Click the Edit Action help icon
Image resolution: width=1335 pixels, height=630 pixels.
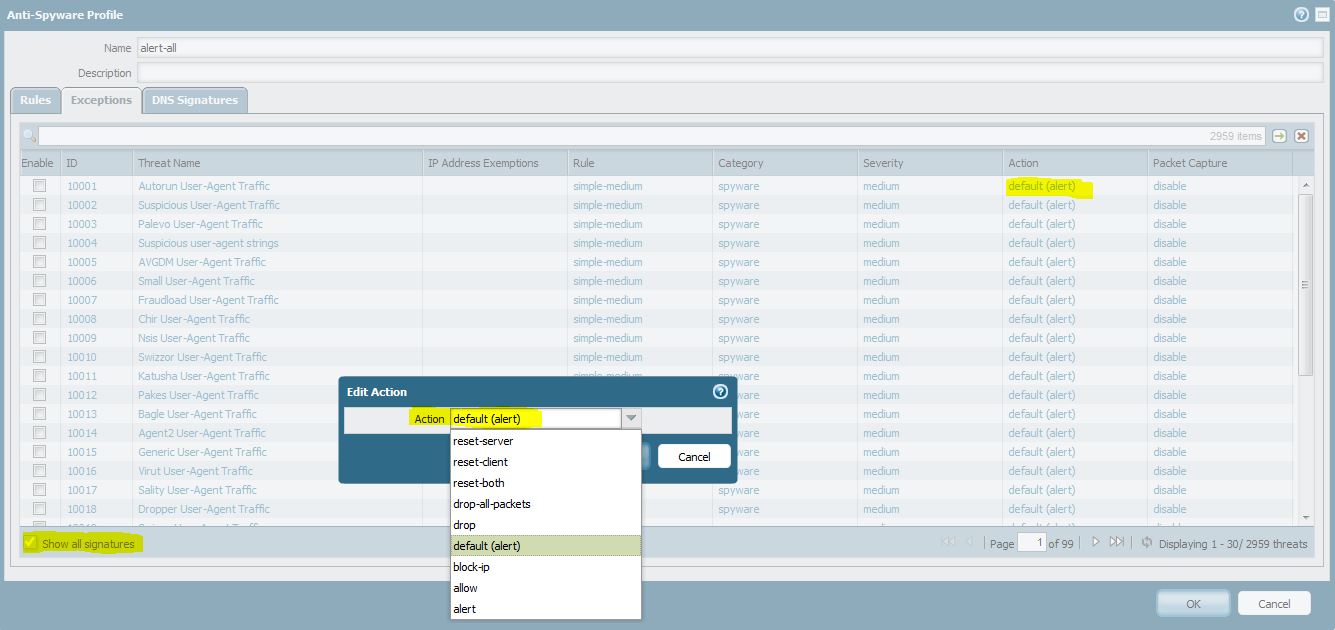[720, 392]
